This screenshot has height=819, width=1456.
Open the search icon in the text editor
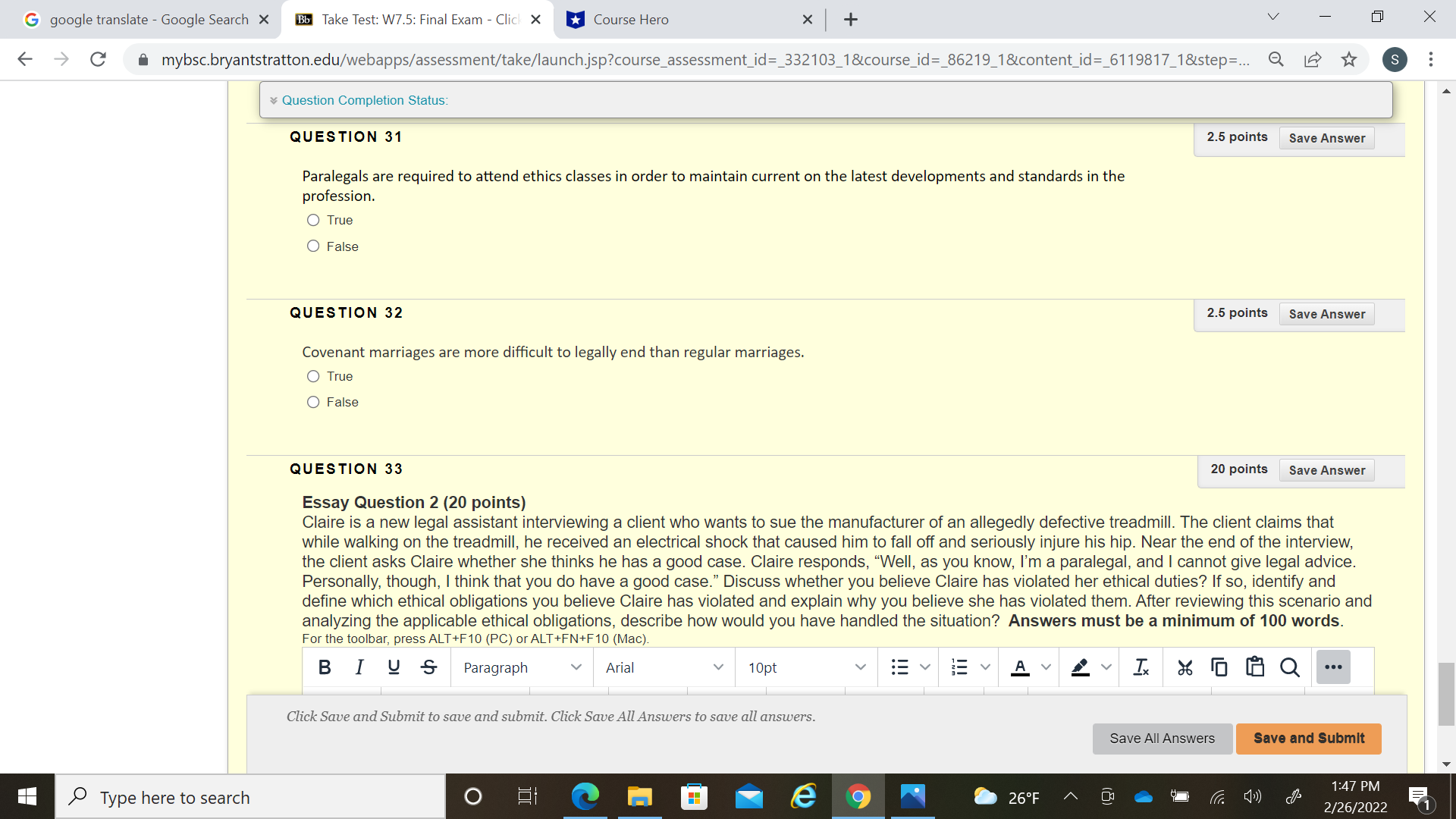1291,667
